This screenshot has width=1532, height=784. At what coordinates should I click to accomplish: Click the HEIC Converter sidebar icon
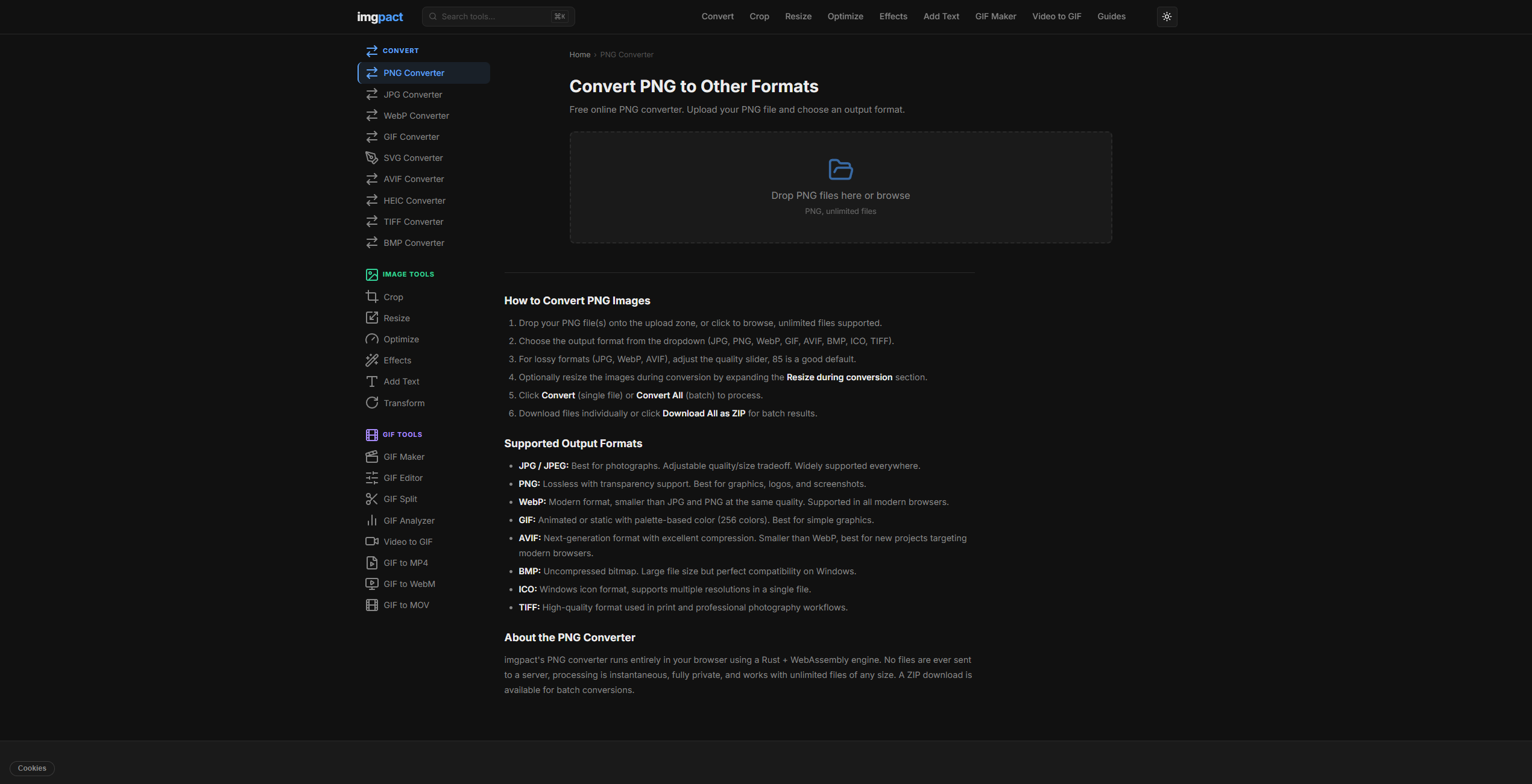pos(372,201)
